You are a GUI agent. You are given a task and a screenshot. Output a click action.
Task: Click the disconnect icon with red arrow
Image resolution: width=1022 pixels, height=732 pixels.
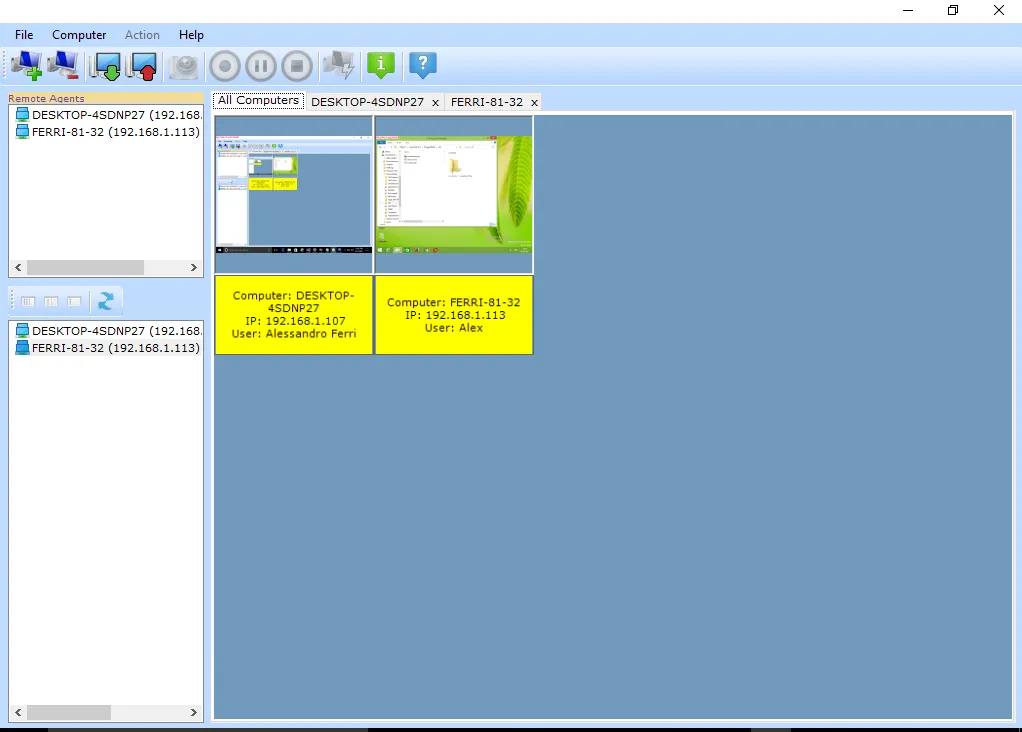[142, 65]
